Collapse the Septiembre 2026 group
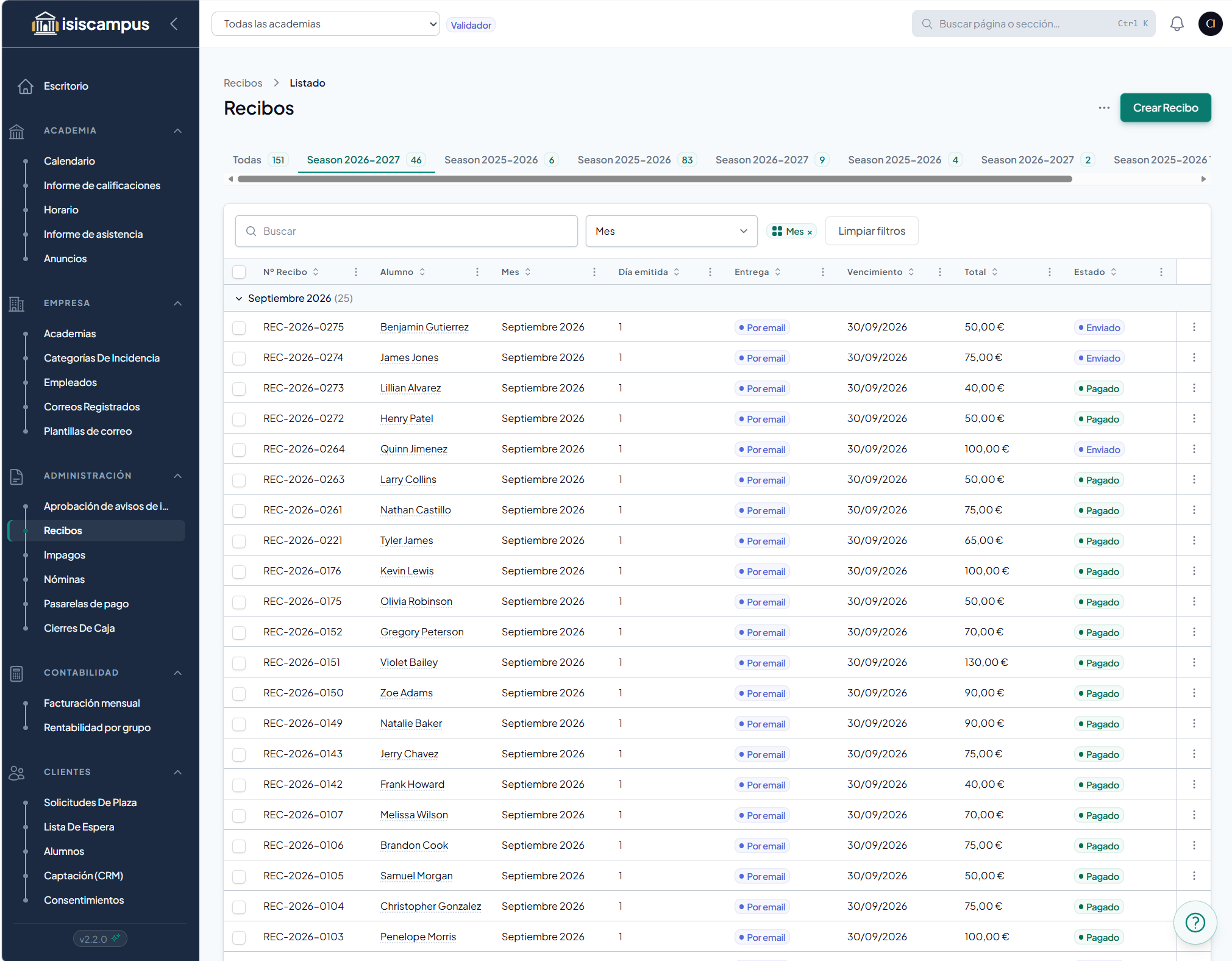This screenshot has height=961, width=1232. [x=238, y=298]
